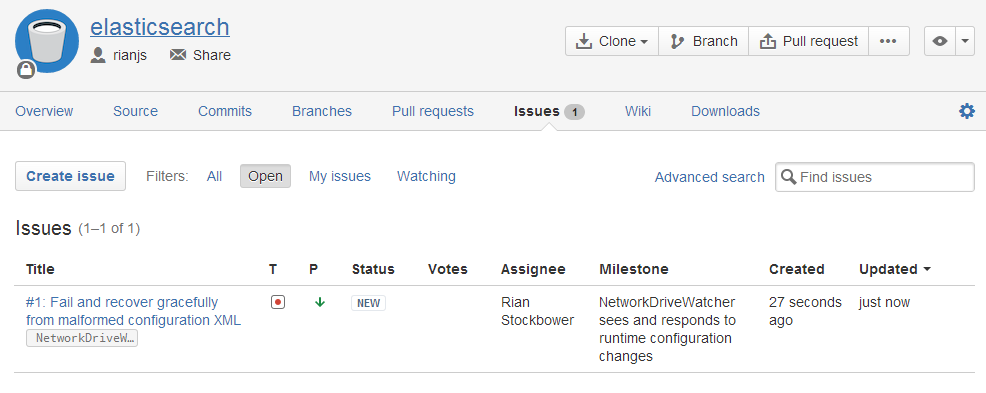Sort by the Votes column header
The height and width of the screenshot is (393, 986).
point(448,269)
